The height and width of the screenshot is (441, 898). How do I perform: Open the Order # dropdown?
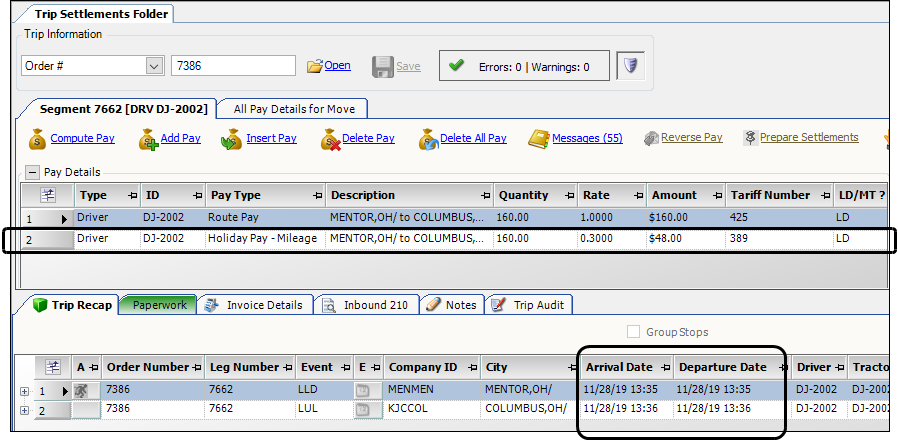tap(154, 66)
